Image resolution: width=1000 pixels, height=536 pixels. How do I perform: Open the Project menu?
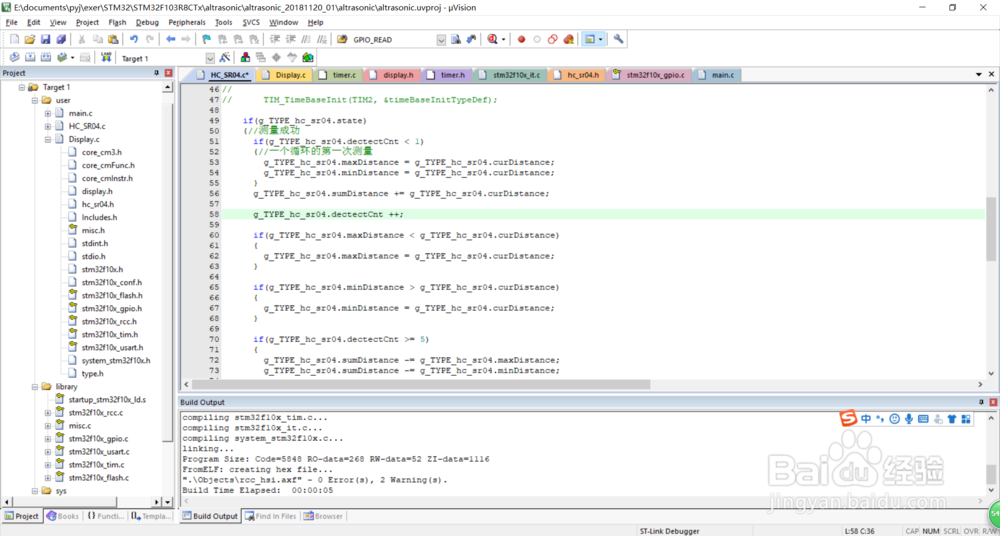click(x=87, y=22)
